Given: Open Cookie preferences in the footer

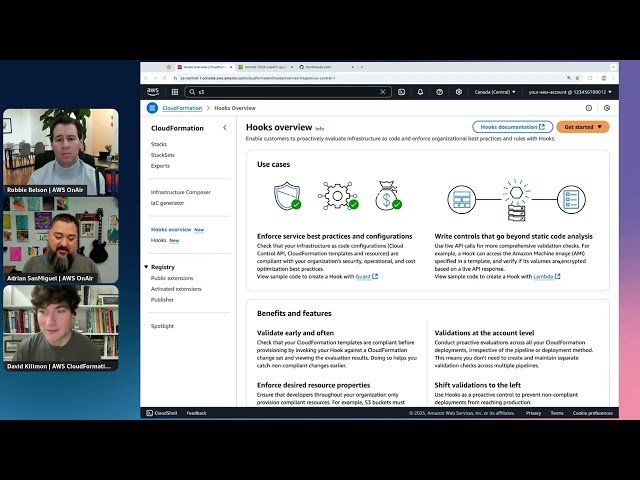Looking at the screenshot, I should (593, 413).
